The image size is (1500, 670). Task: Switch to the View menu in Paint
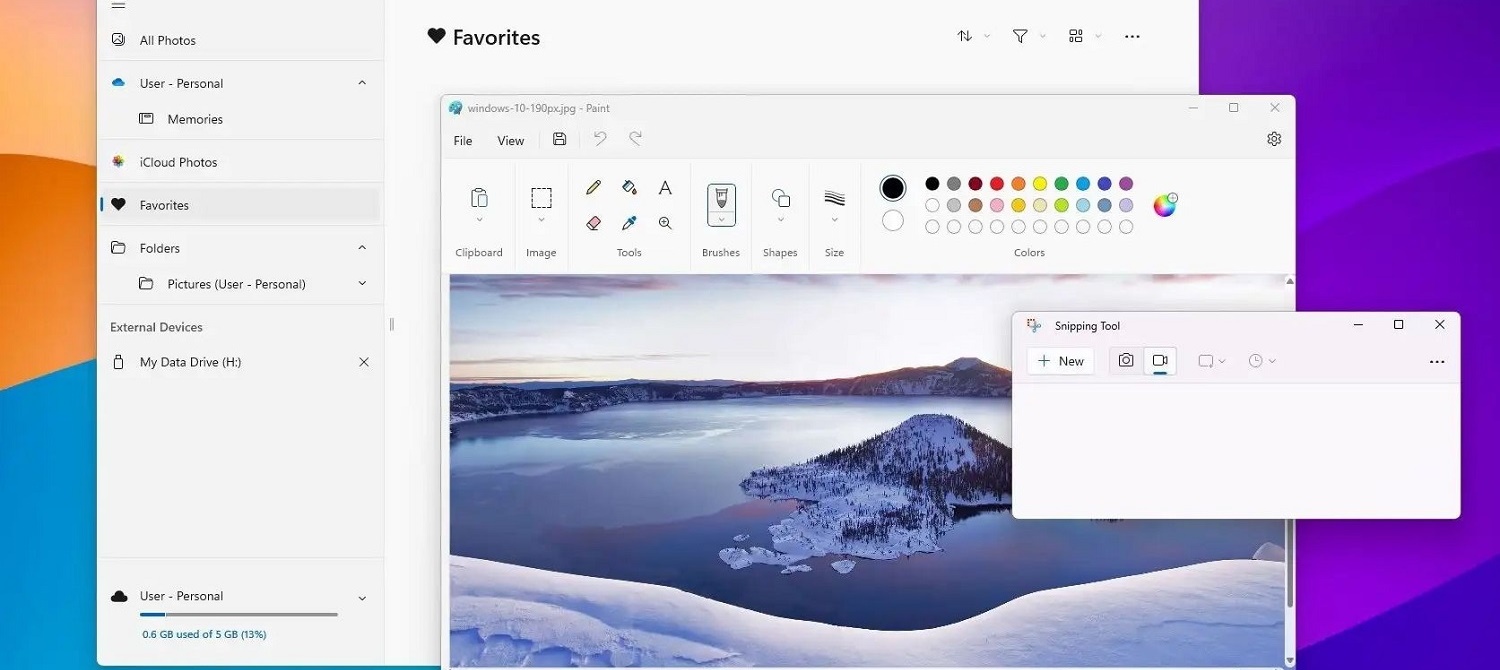point(510,140)
